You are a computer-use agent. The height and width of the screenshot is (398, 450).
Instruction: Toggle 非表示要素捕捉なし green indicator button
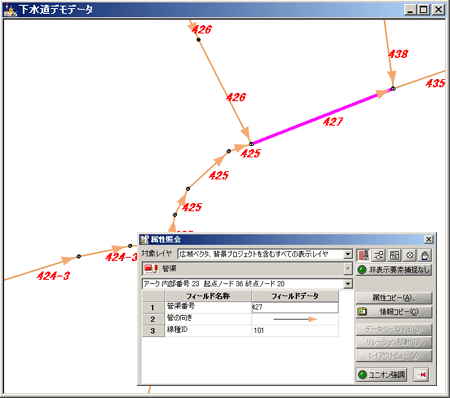[394, 270]
